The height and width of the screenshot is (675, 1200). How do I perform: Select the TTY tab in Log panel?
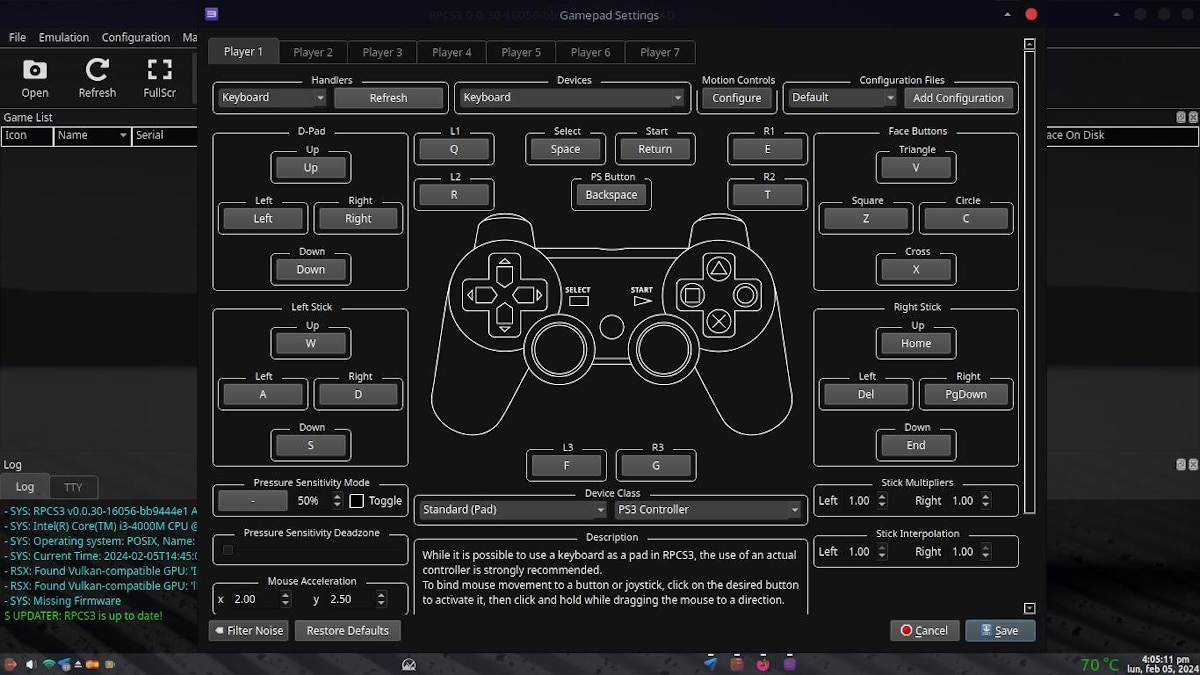pyautogui.click(x=73, y=487)
